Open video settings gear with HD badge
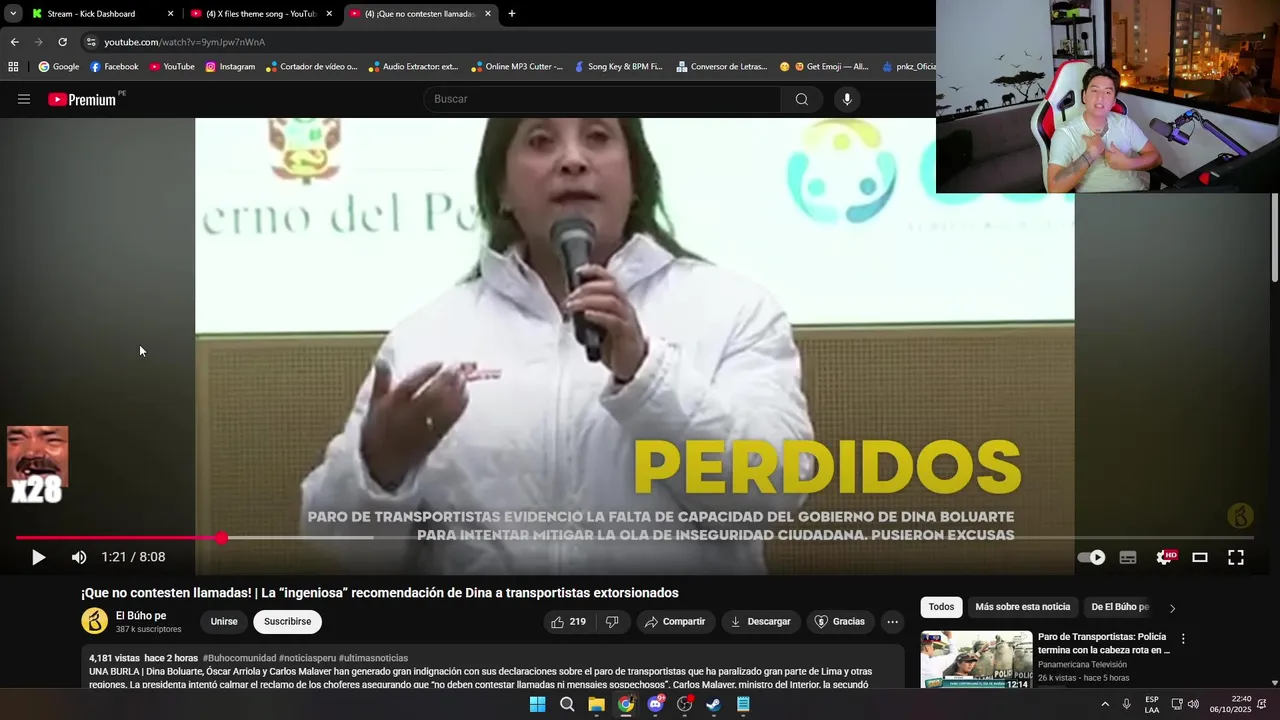Screen dimensions: 1280x720 point(1165,558)
